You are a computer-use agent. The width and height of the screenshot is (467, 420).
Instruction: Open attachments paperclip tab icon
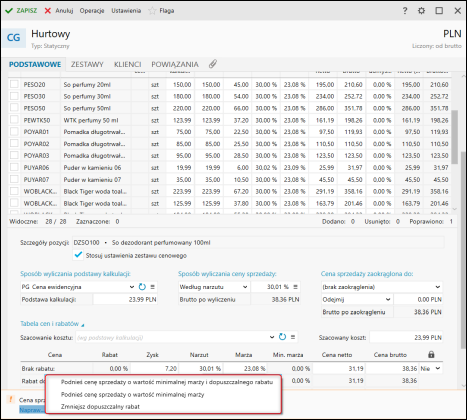pyautogui.click(x=213, y=64)
